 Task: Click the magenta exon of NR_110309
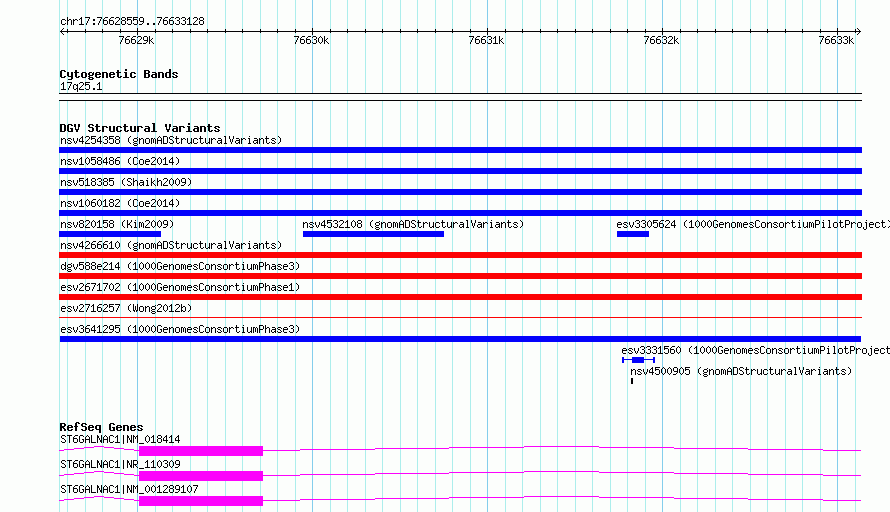(x=201, y=476)
